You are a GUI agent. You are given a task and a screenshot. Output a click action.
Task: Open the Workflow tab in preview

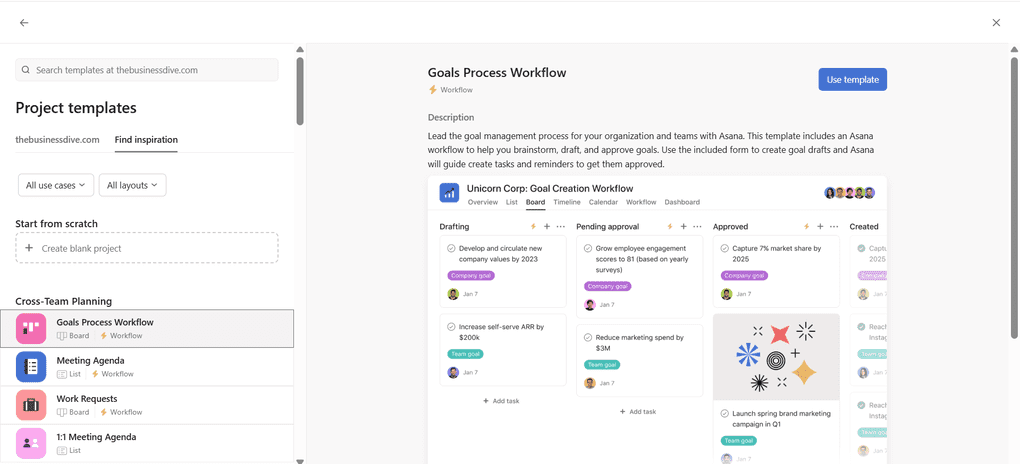641,202
